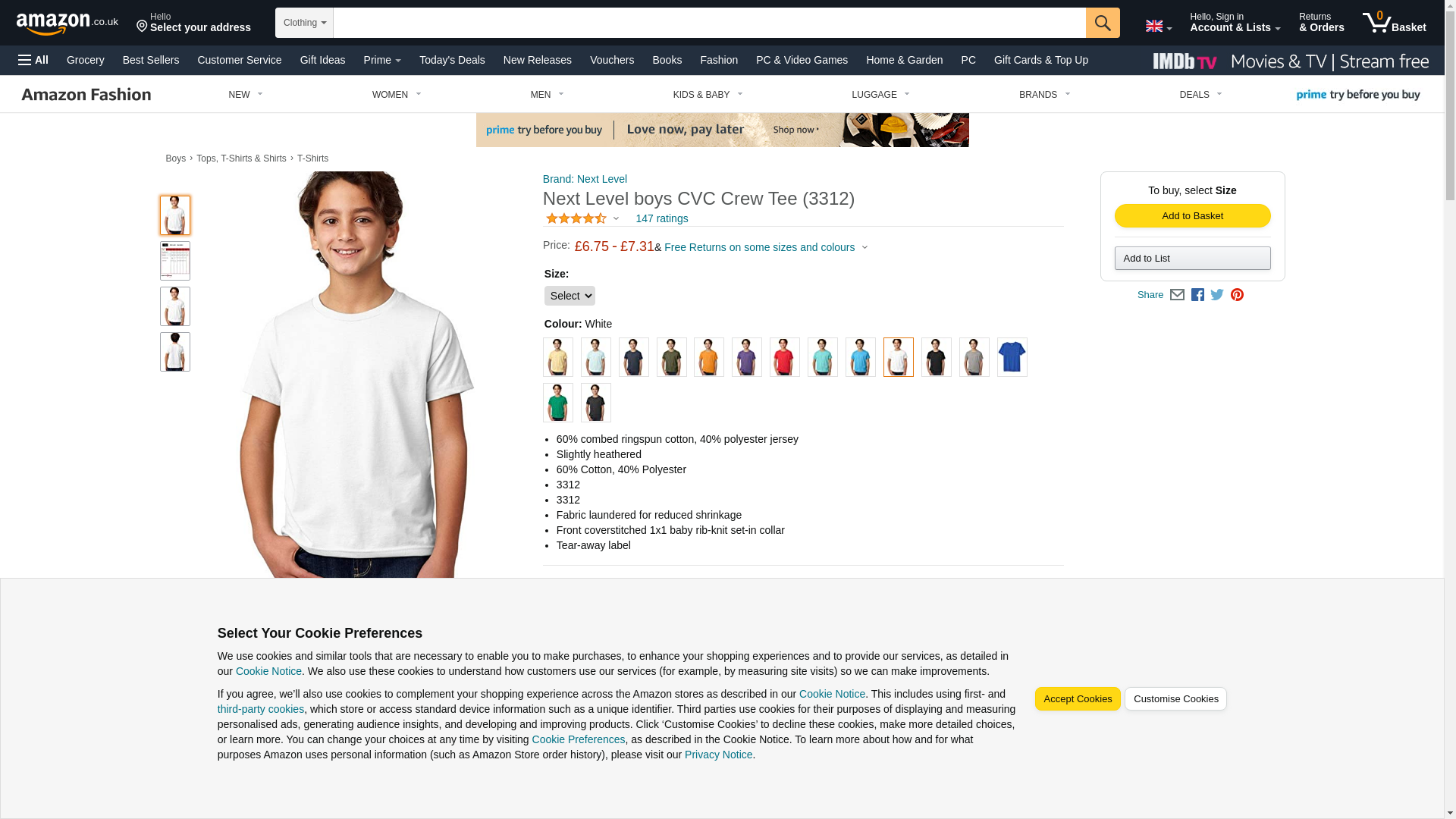Share product on Facebook
Image resolution: width=1456 pixels, height=819 pixels.
(x=1197, y=295)
